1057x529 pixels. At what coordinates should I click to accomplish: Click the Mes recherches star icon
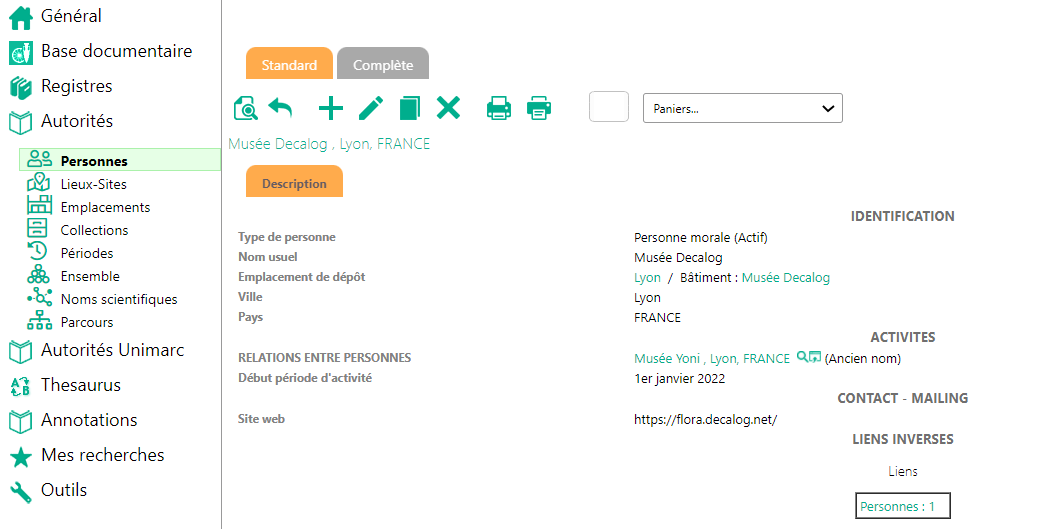[21, 457]
